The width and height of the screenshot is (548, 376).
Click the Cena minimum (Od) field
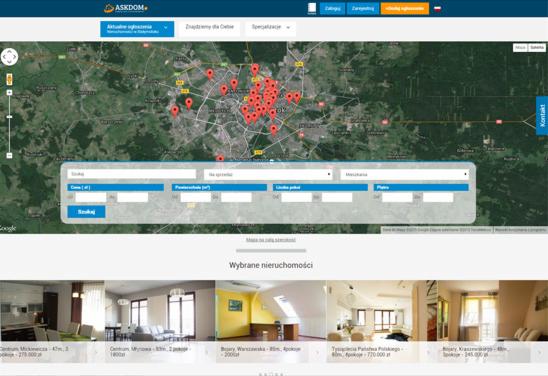point(91,197)
